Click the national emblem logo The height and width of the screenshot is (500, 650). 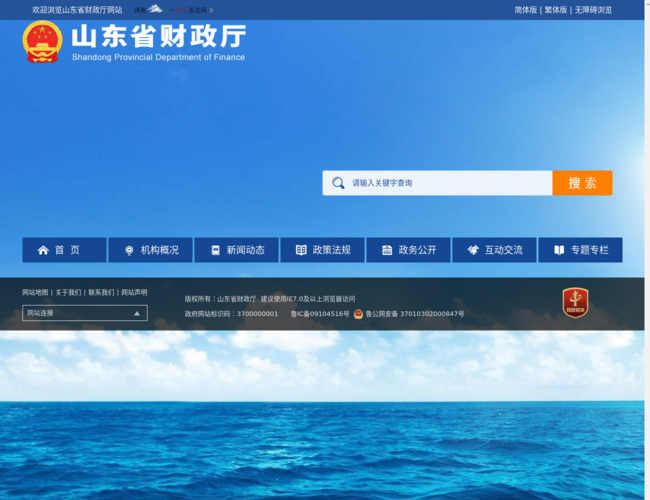pyautogui.click(x=42, y=41)
